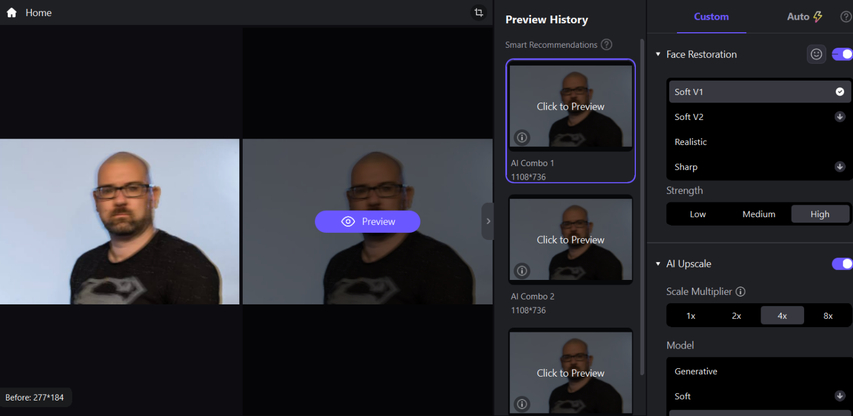853x416 pixels.
Task: Click the Home house icon
Action: [11, 13]
